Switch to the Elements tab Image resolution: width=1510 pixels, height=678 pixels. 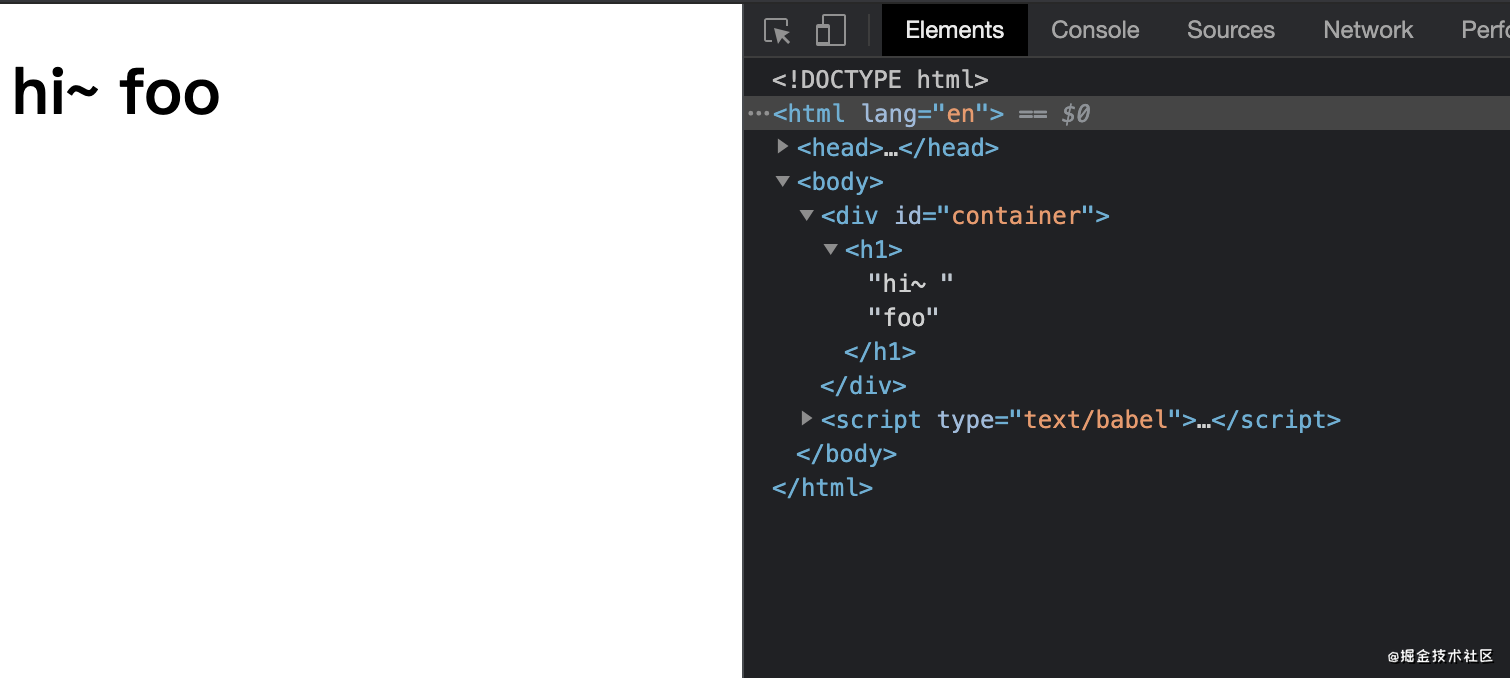coord(954,30)
